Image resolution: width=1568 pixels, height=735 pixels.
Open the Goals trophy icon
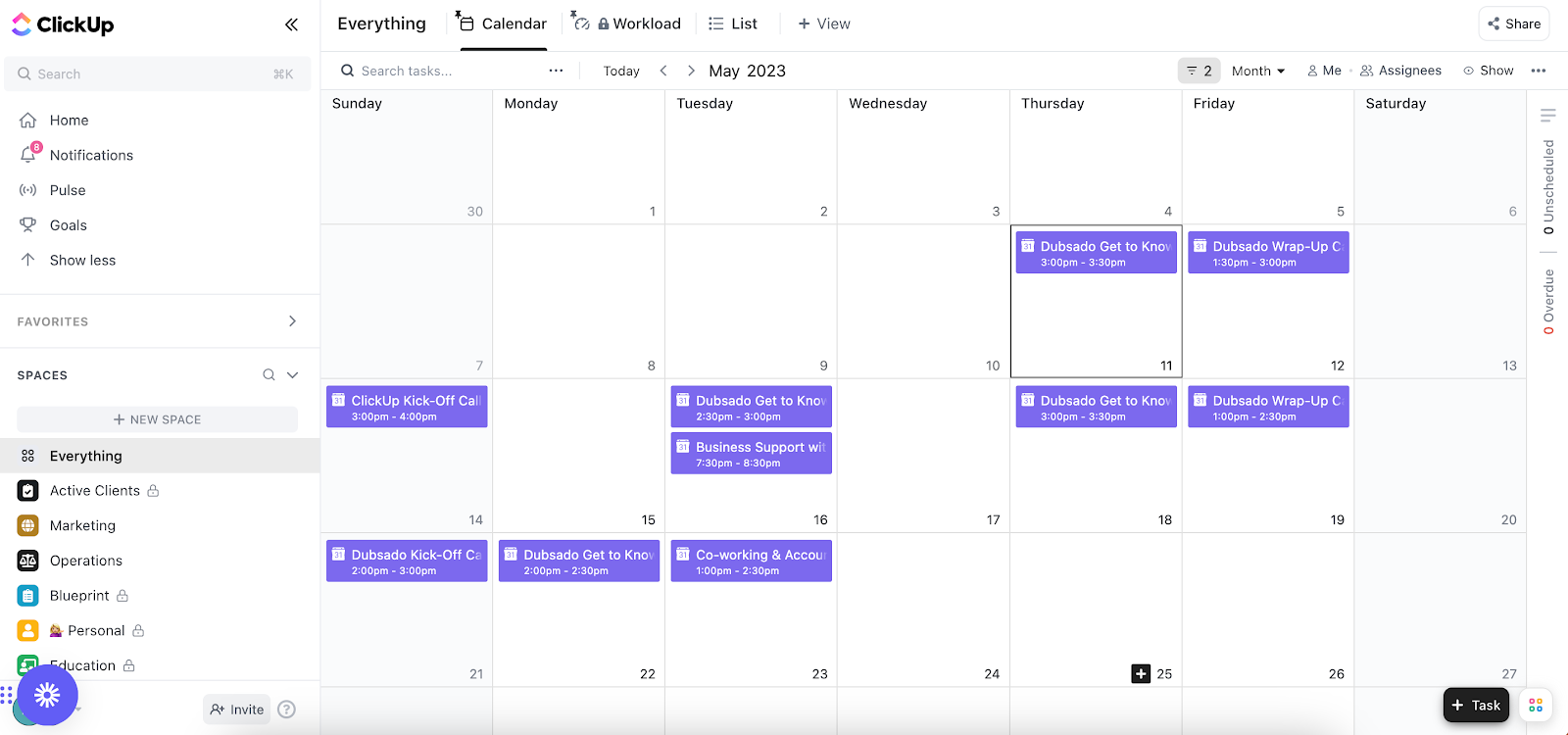pos(27,225)
